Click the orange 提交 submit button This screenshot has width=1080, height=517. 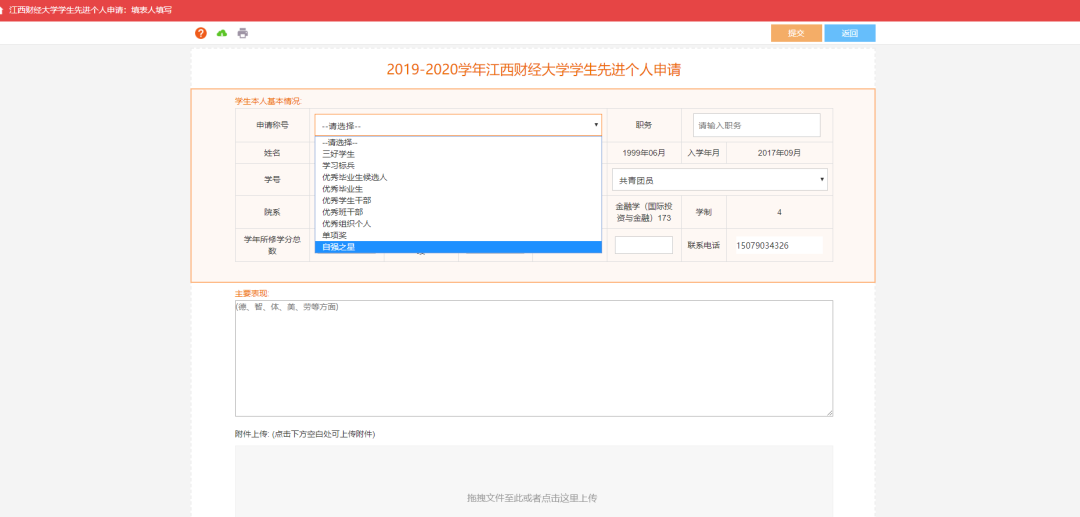[x=796, y=33]
